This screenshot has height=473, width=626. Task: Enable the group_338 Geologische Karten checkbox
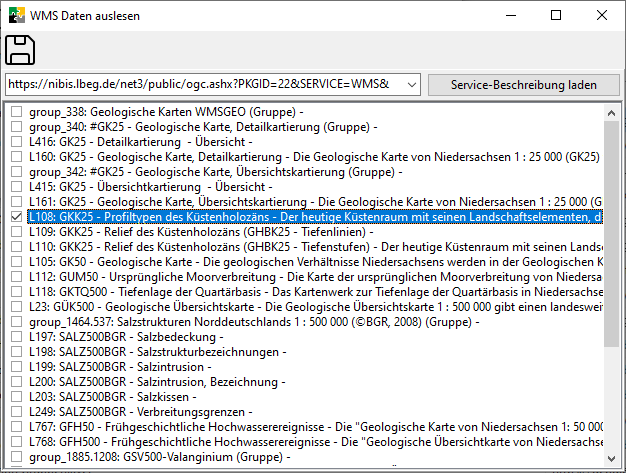pos(16,112)
